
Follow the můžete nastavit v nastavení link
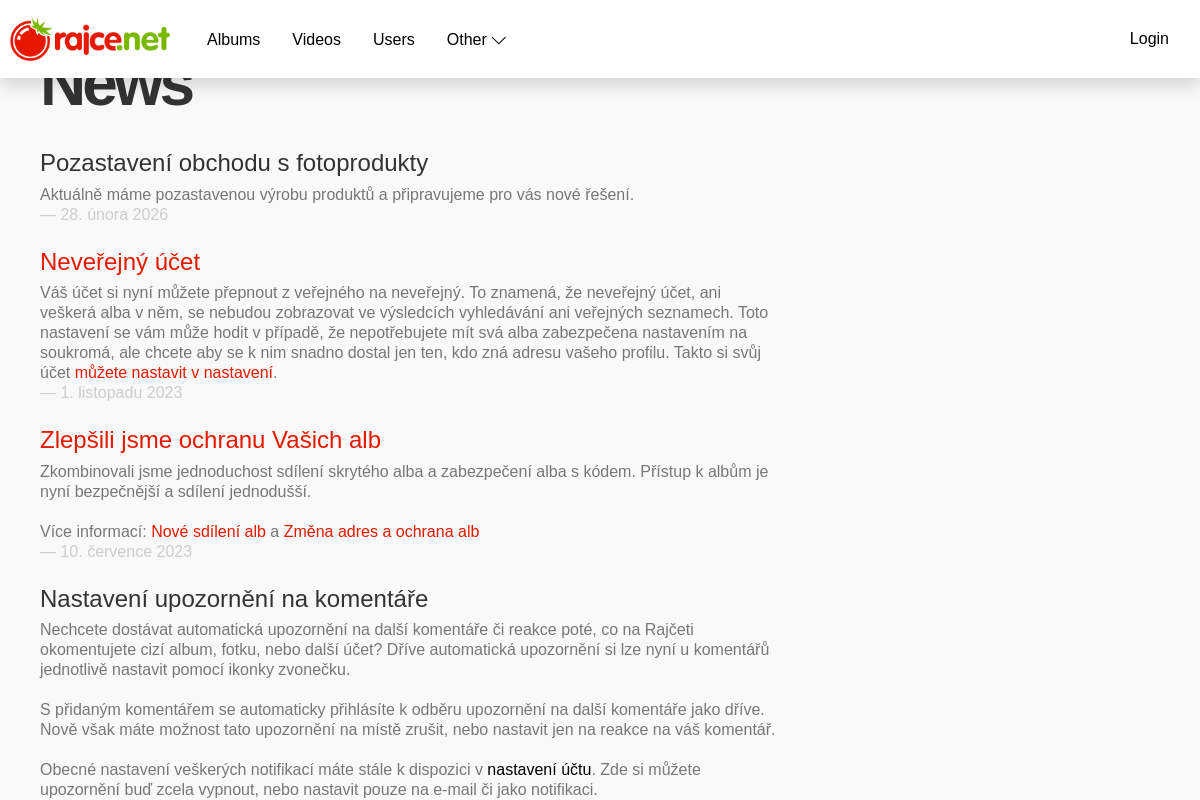(x=174, y=373)
